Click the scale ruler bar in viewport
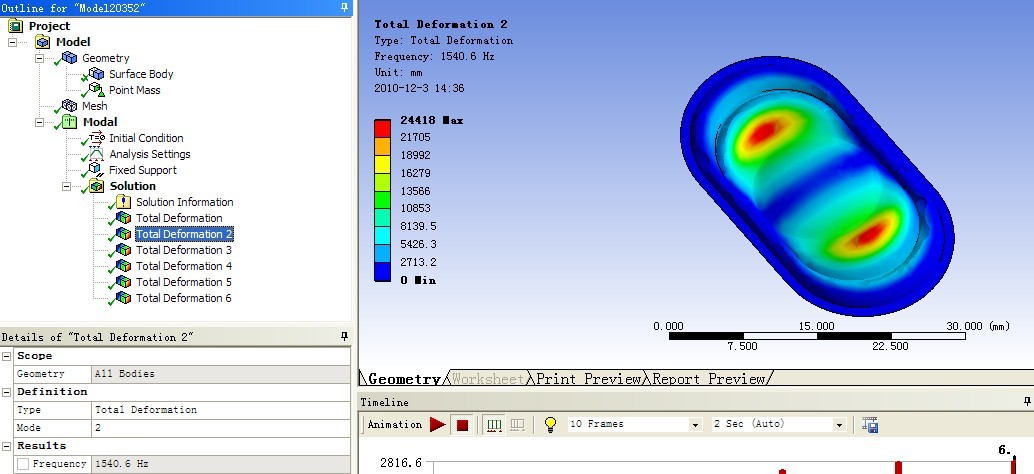The image size is (1034, 474). (x=817, y=336)
